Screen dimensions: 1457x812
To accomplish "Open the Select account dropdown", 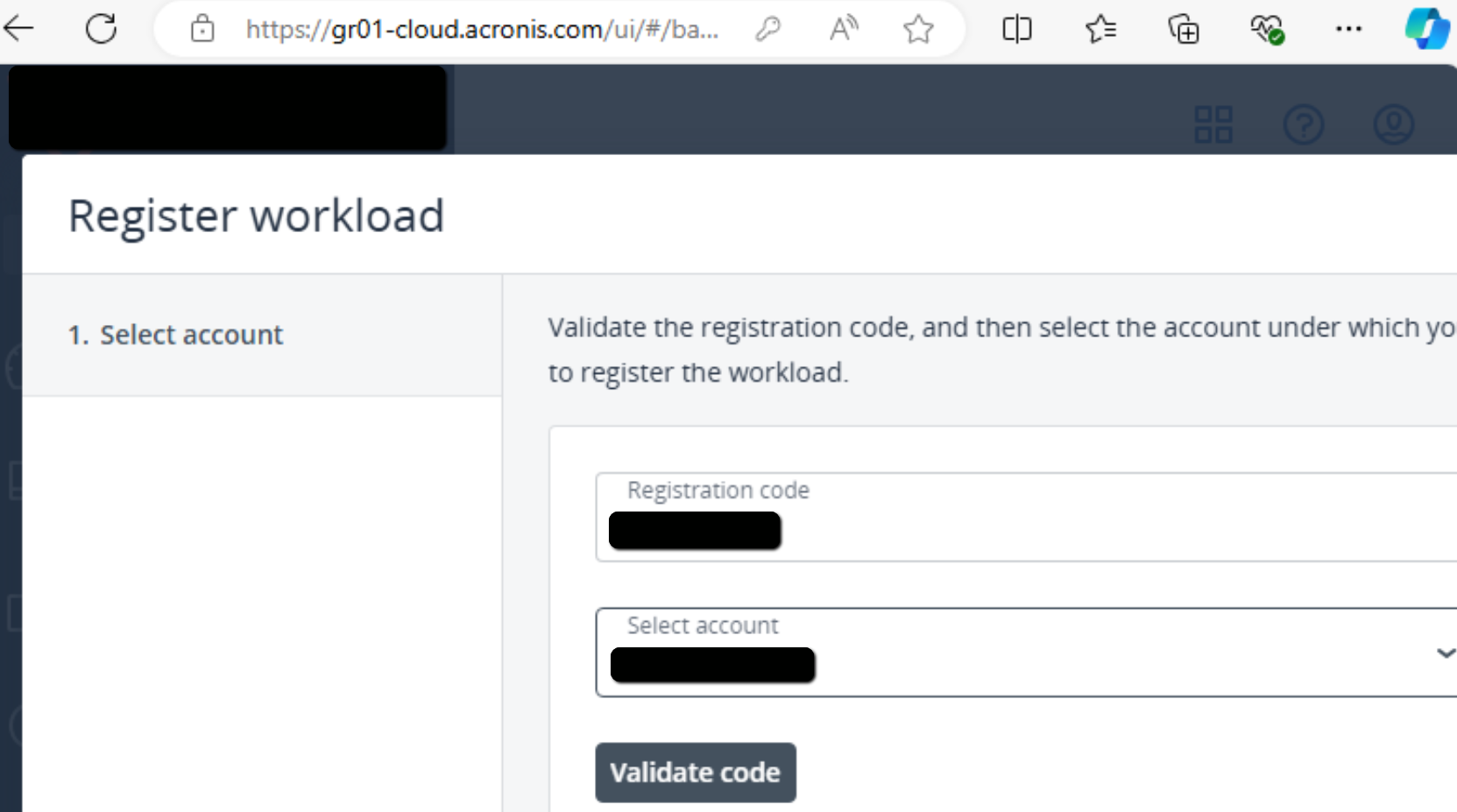I will tap(1026, 653).
